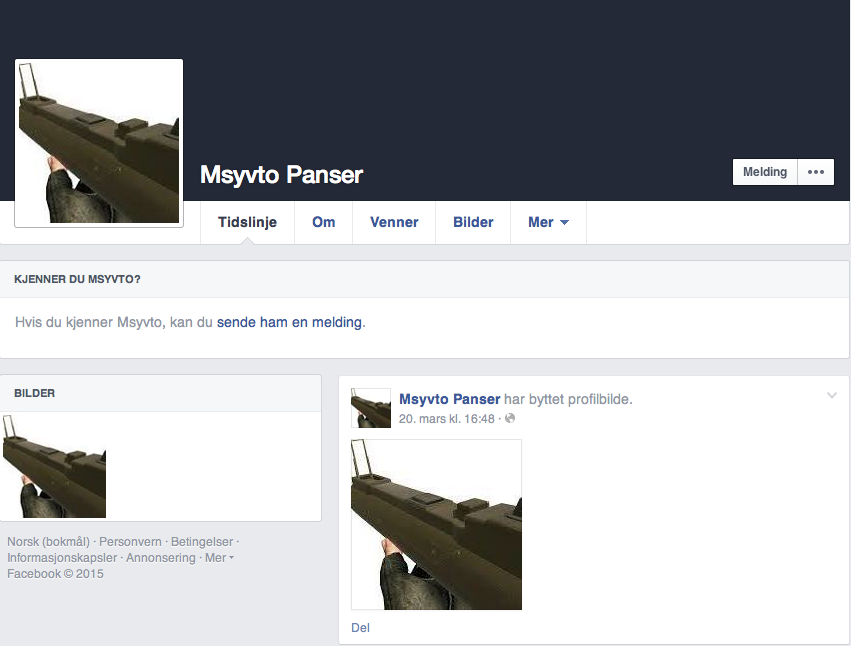Click the 'sende ham en melding' link
The height and width of the screenshot is (646, 851).
(289, 322)
